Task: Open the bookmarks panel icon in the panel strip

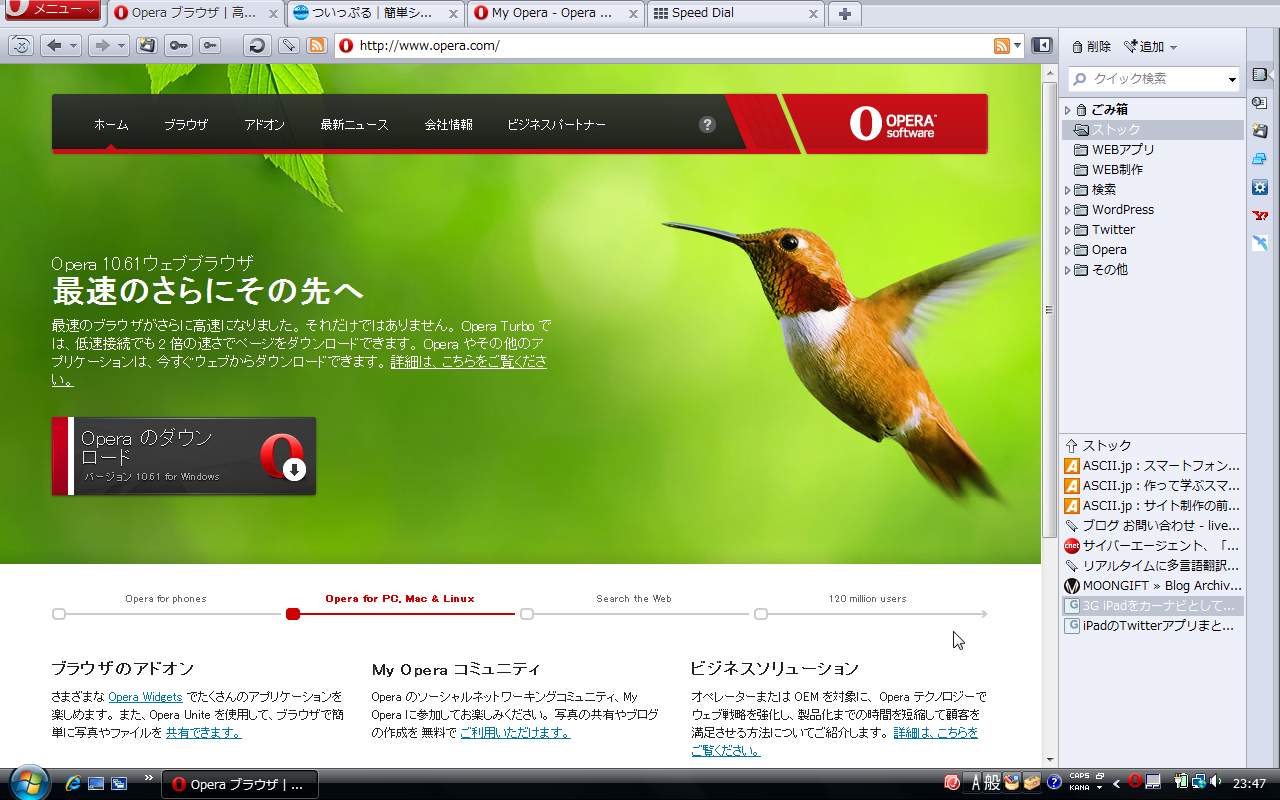Action: pyautogui.click(x=1260, y=75)
